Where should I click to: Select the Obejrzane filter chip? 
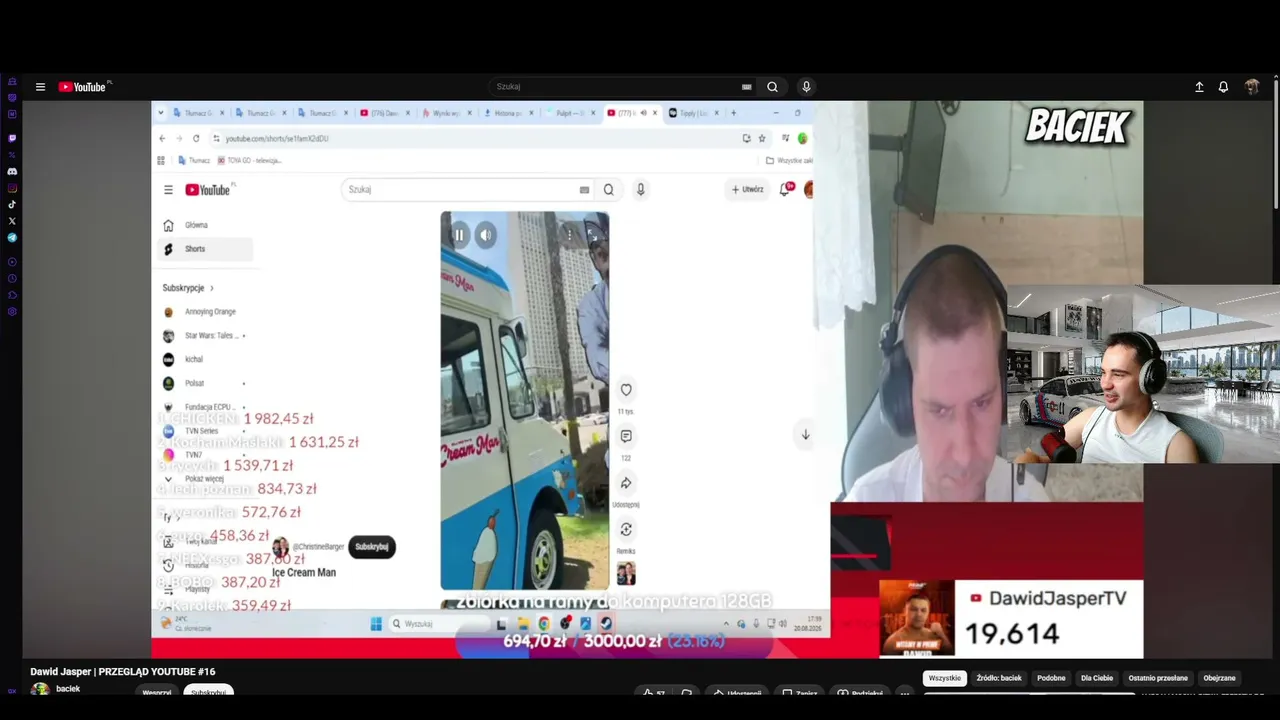(x=1219, y=678)
